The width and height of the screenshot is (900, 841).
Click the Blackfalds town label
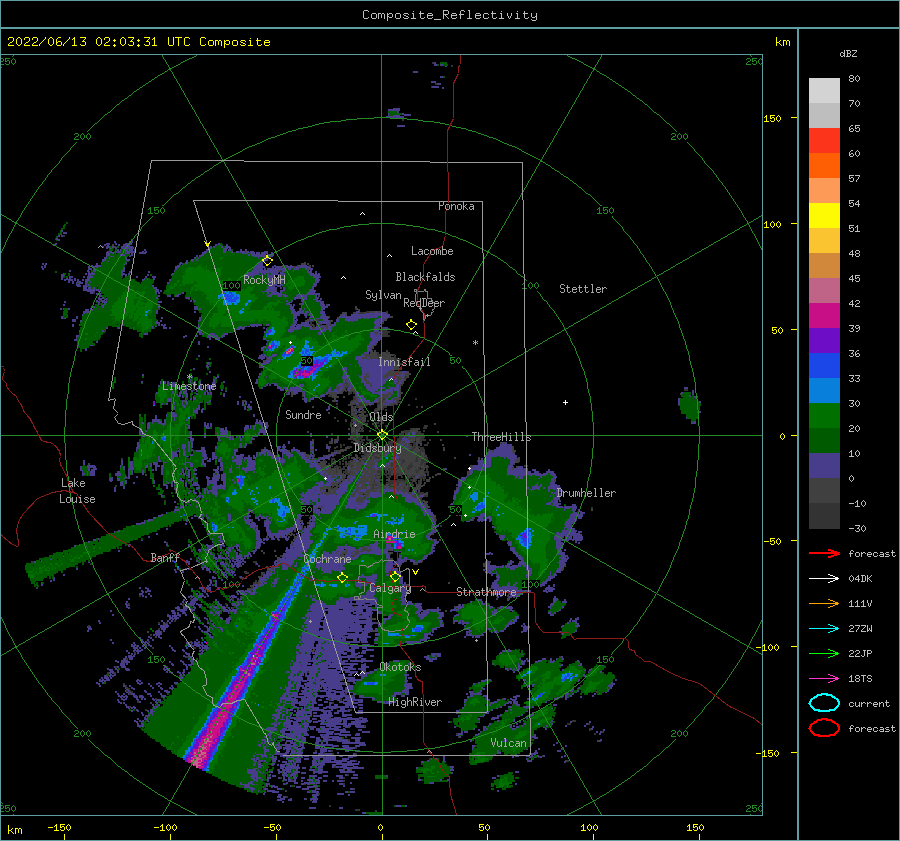[x=425, y=277]
